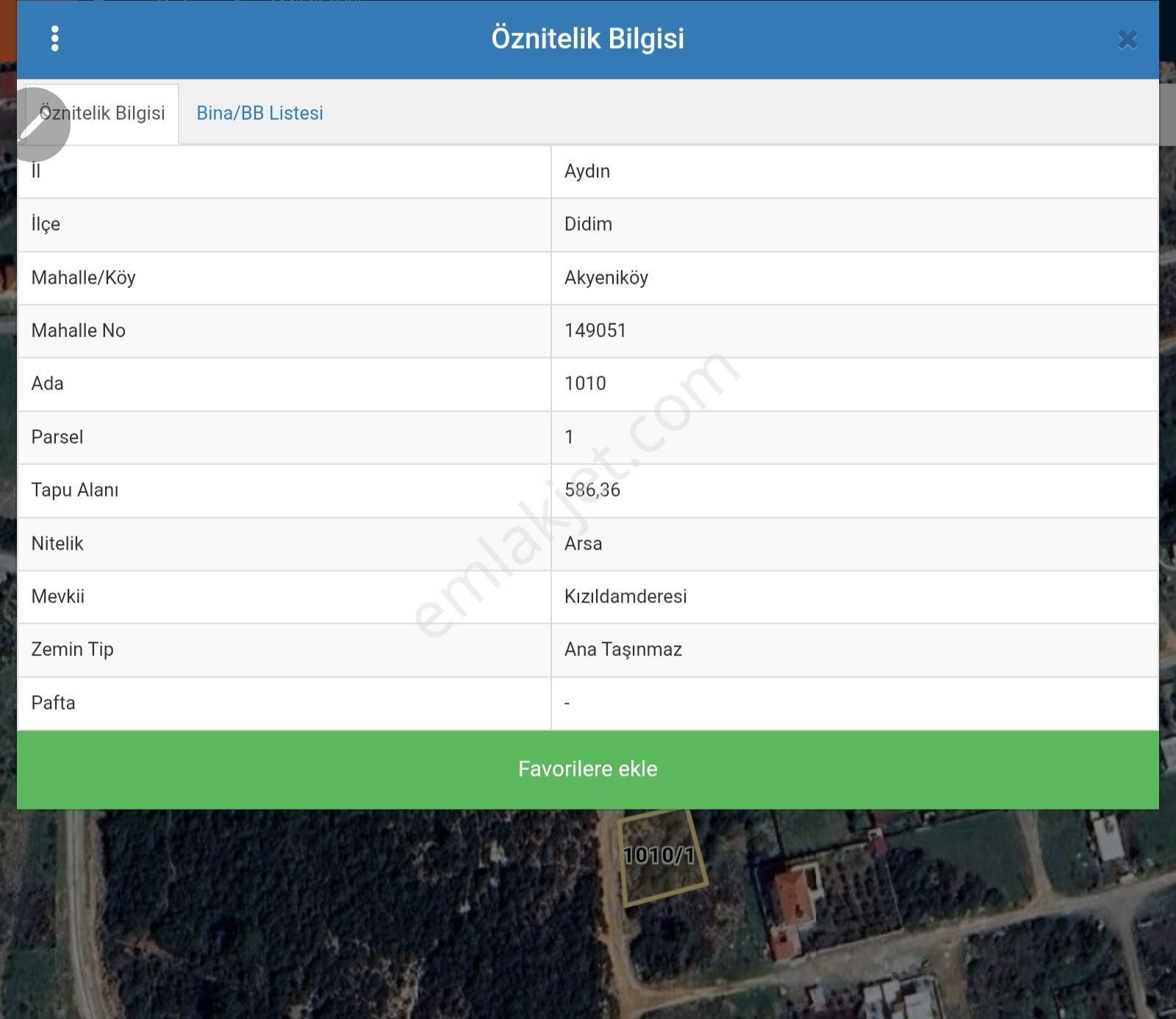Select the Tapu Alanı value 586,36

(x=592, y=490)
